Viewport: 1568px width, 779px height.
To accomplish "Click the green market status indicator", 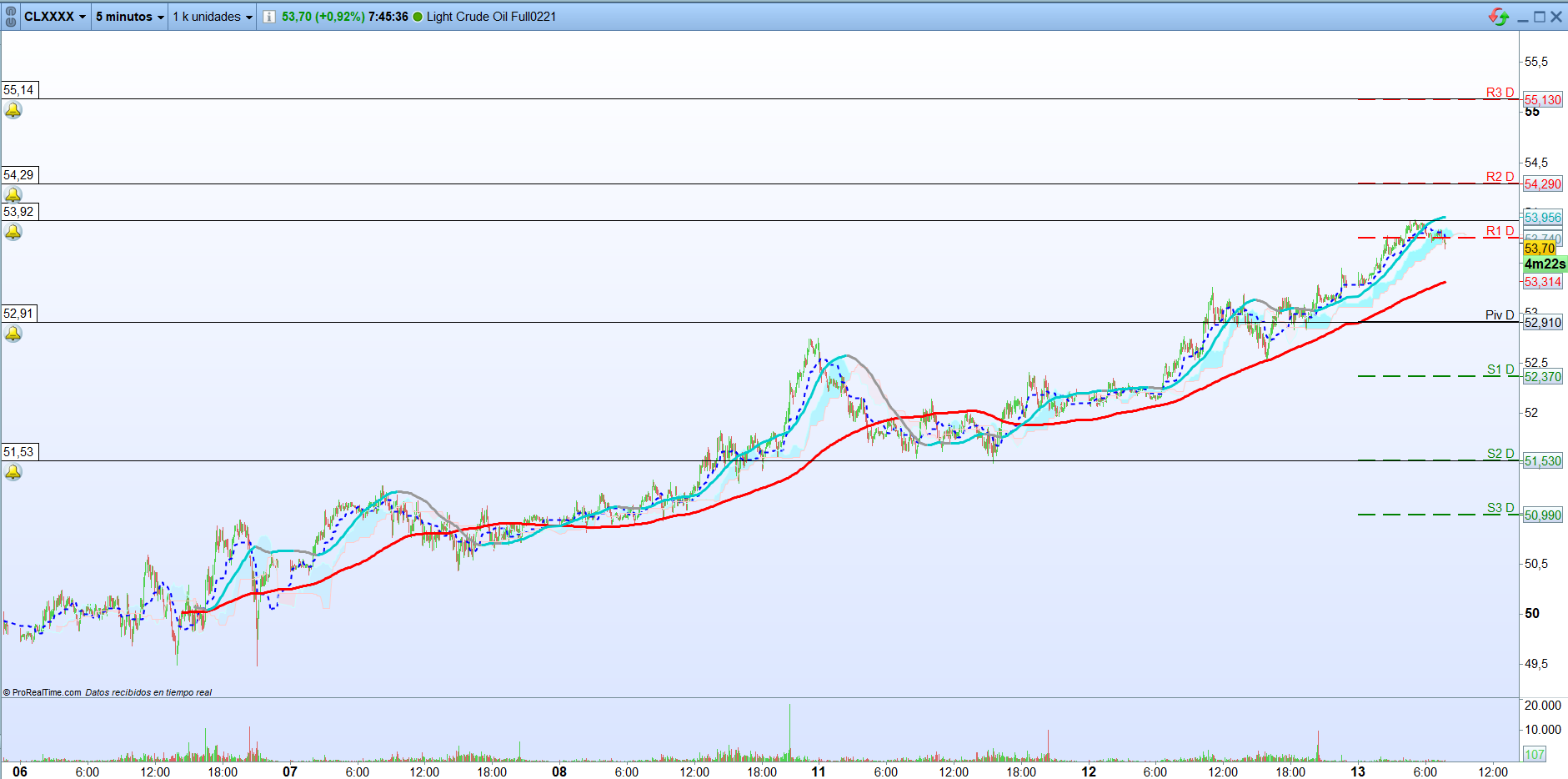I will click(x=418, y=17).
